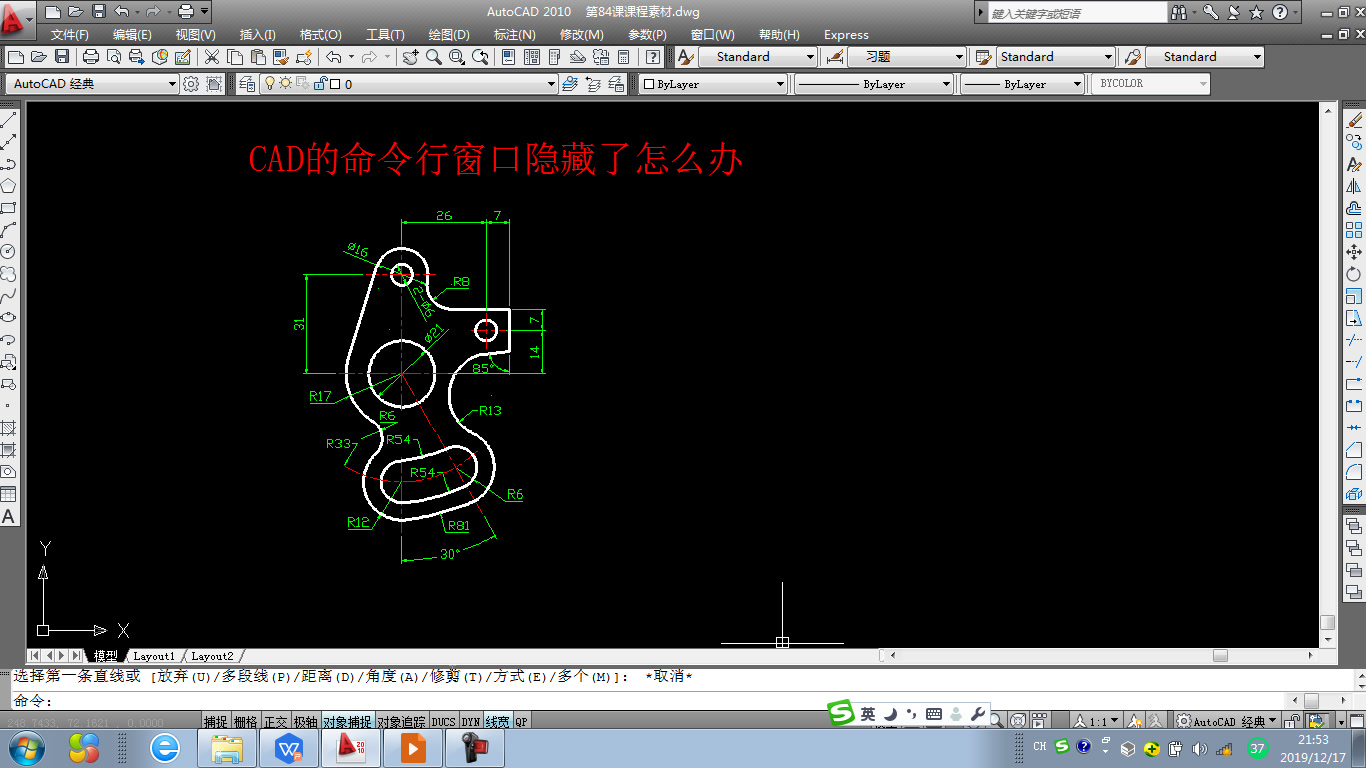This screenshot has width=1366, height=768.
Task: Open the AutoCAD 经典 workspace dropdown
Action: pos(92,84)
